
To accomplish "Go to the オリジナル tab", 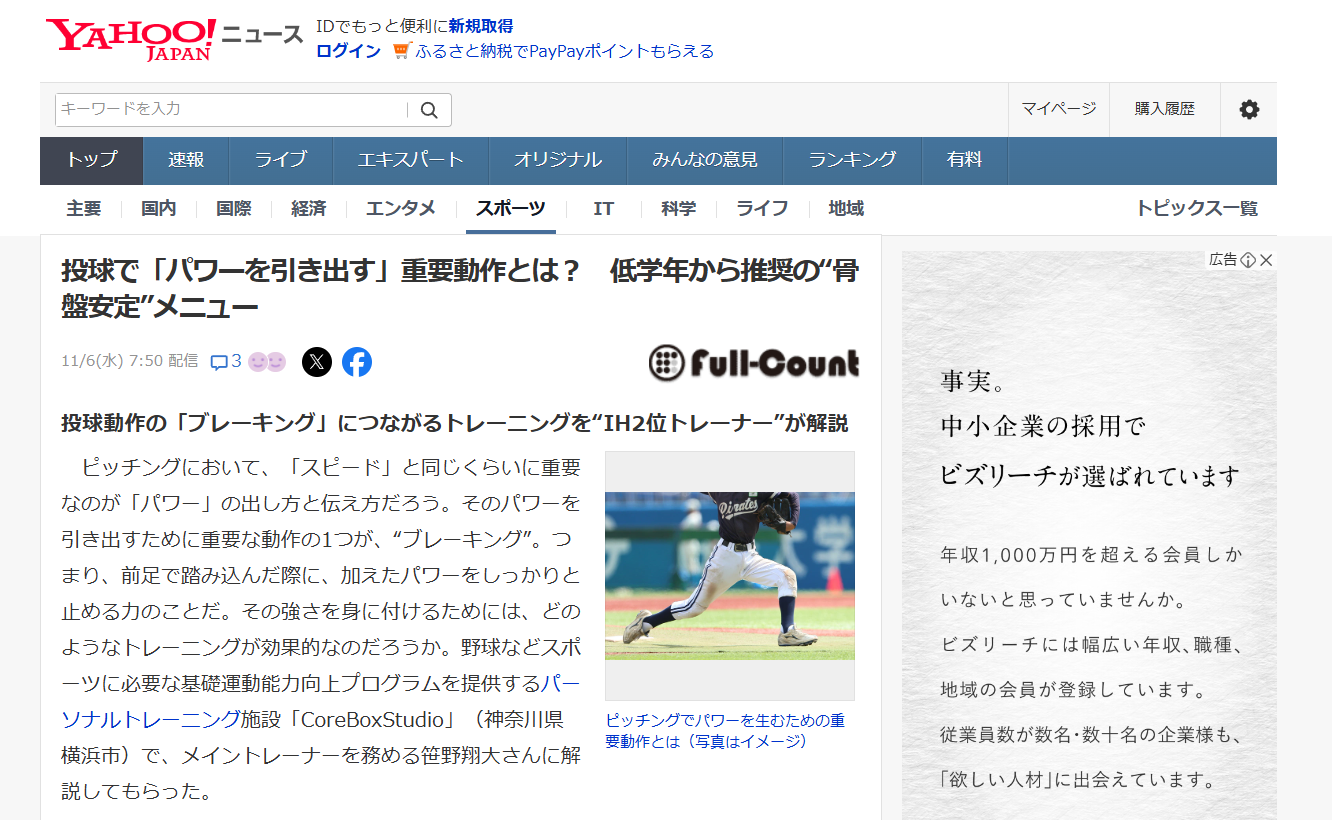I will click(x=557, y=160).
